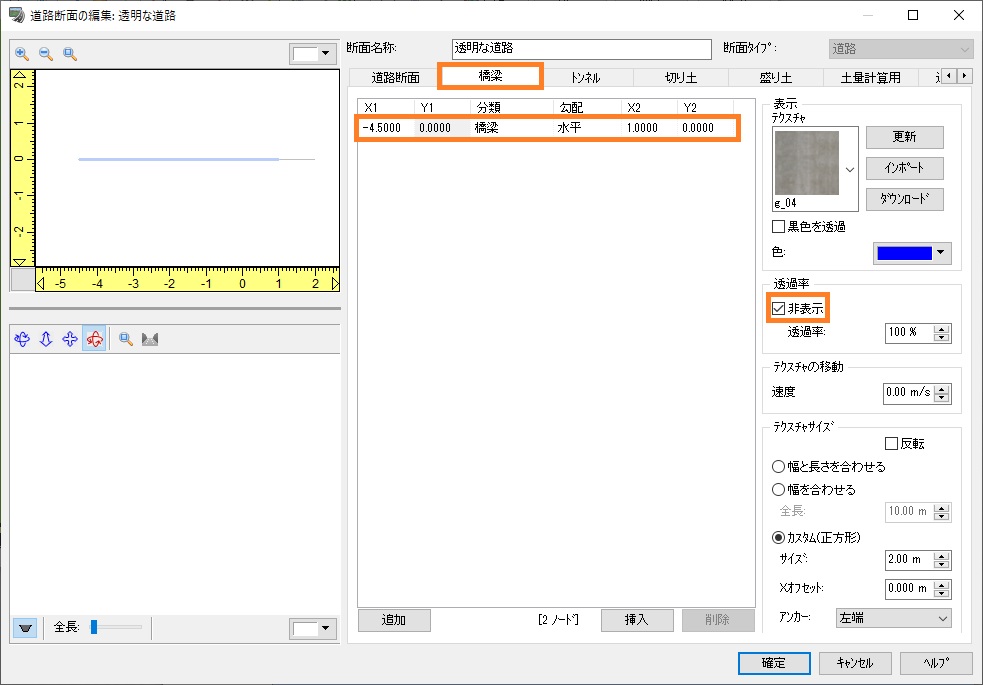Click the 水平 cell in 勾配 column
The image size is (983, 685).
pyautogui.click(x=587, y=128)
